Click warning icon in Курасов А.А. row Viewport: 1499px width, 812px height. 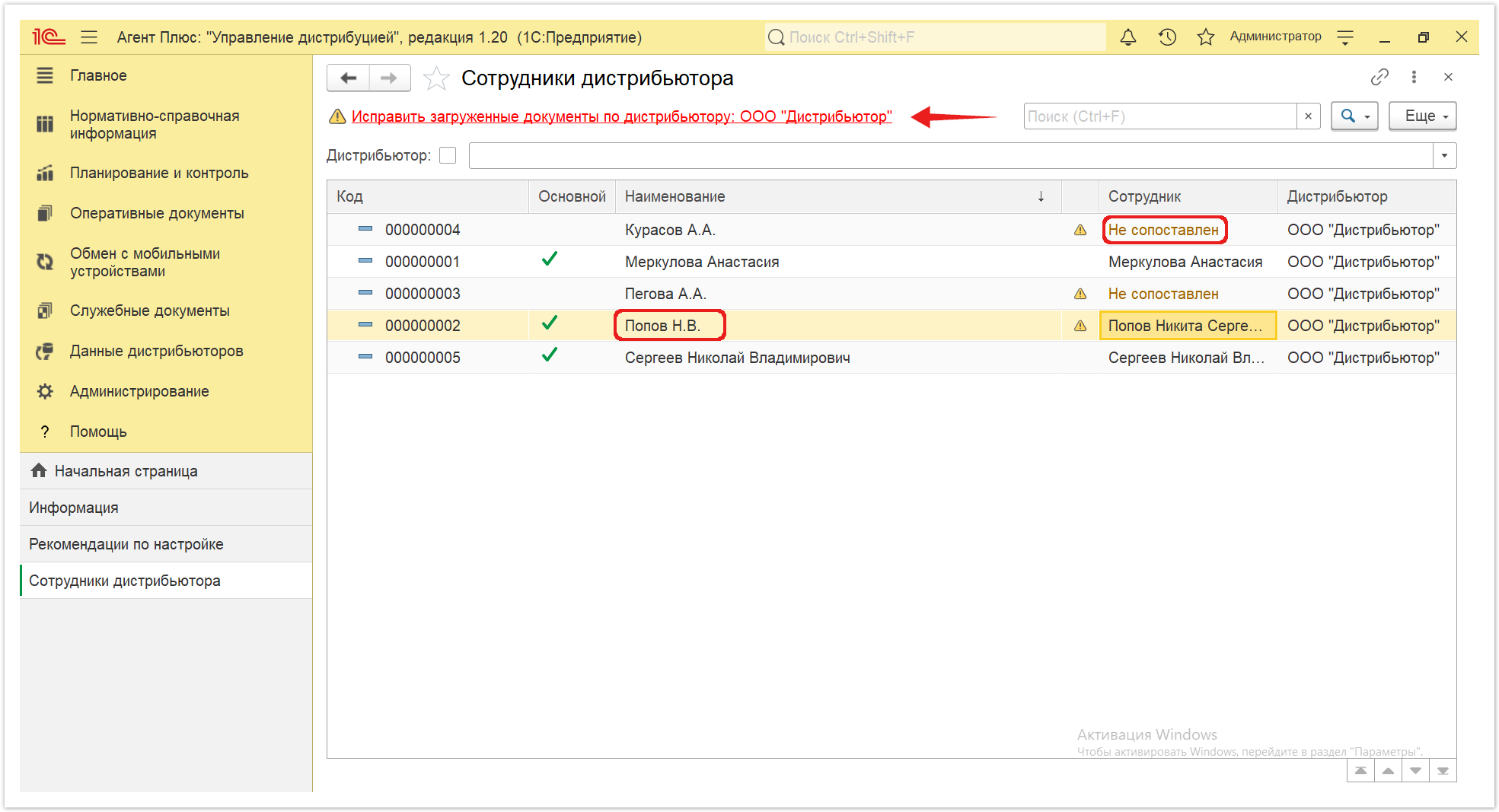point(1080,230)
